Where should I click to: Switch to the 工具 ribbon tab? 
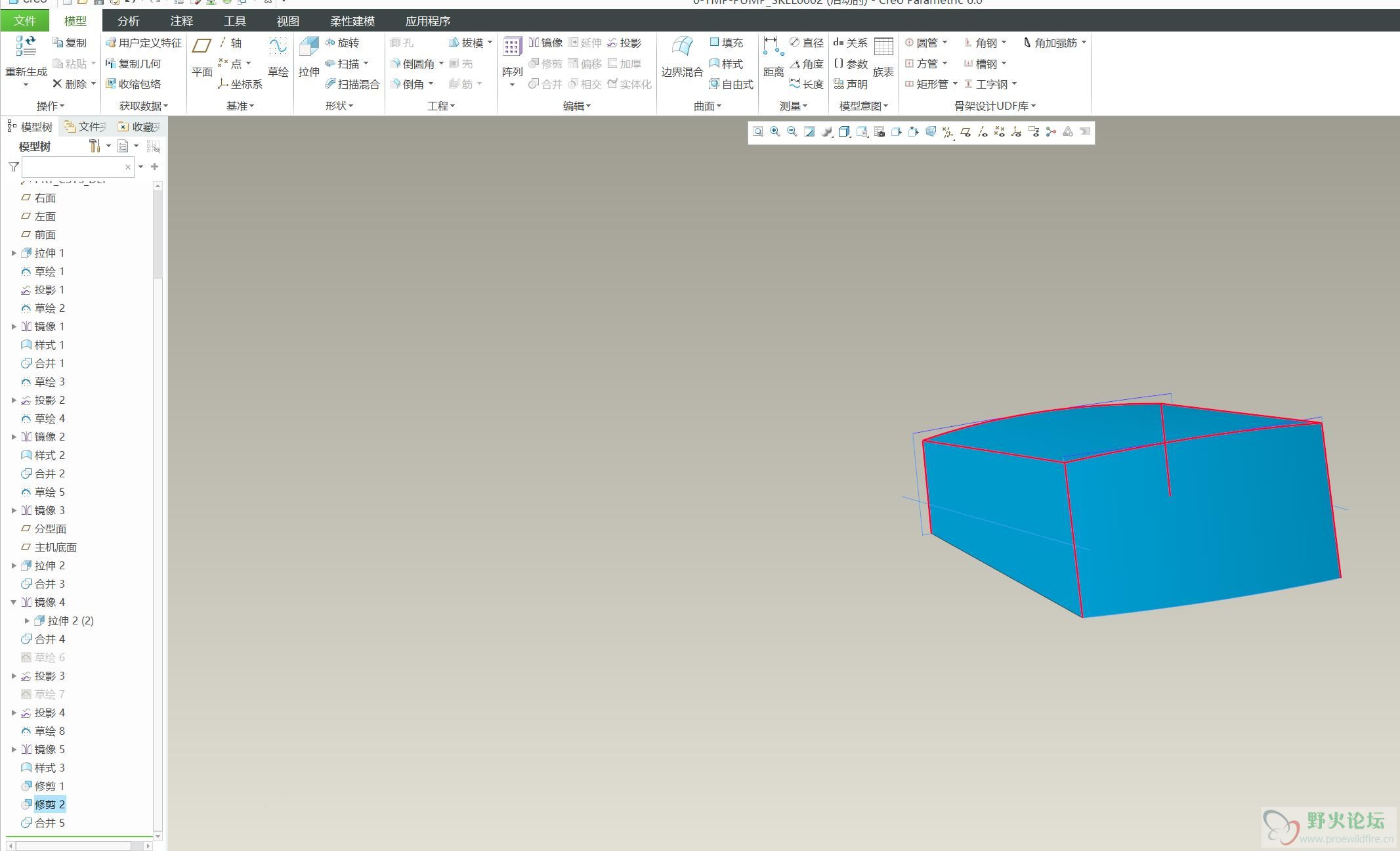pyautogui.click(x=235, y=21)
